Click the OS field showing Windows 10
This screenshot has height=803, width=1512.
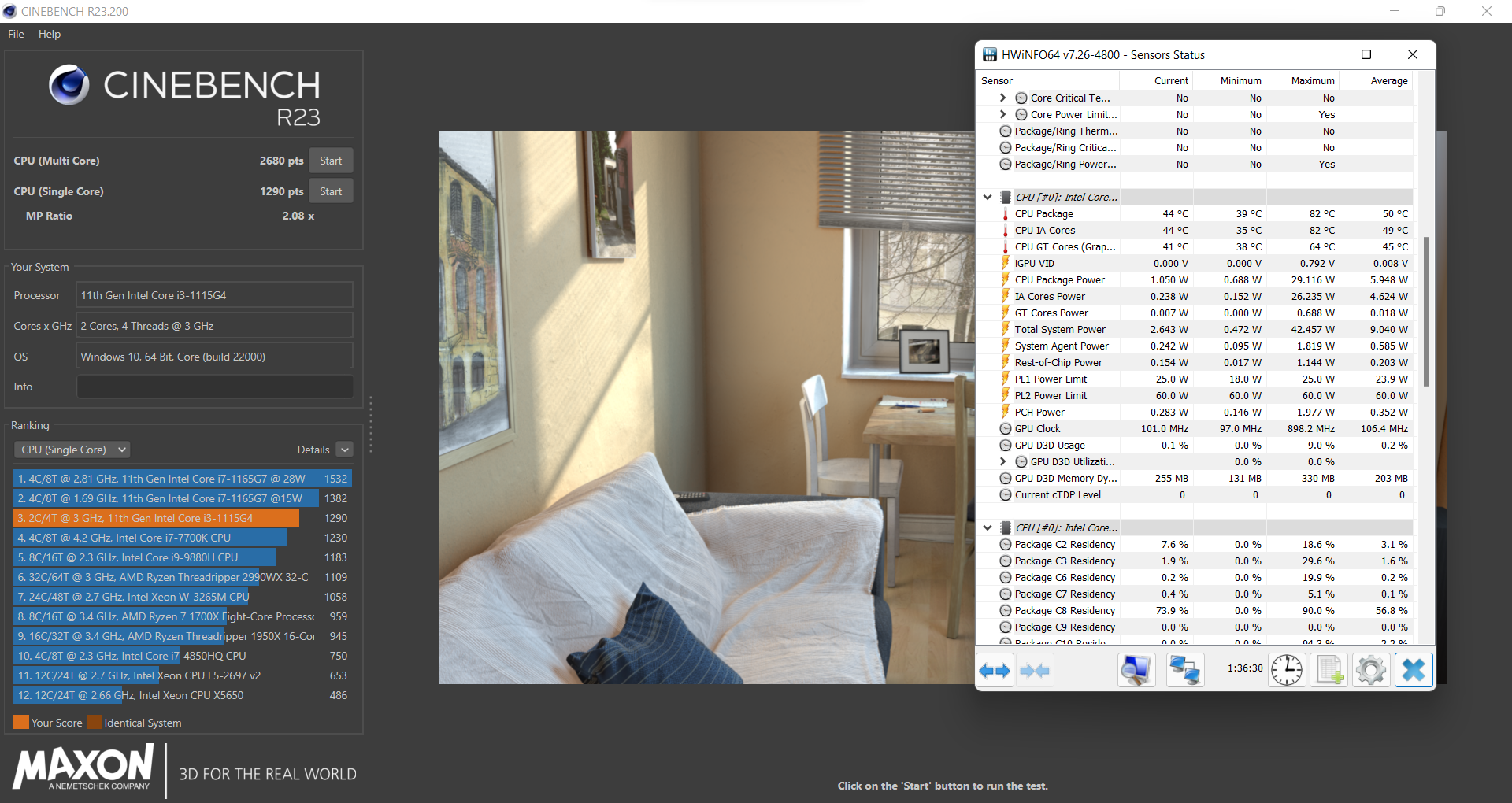pos(215,357)
